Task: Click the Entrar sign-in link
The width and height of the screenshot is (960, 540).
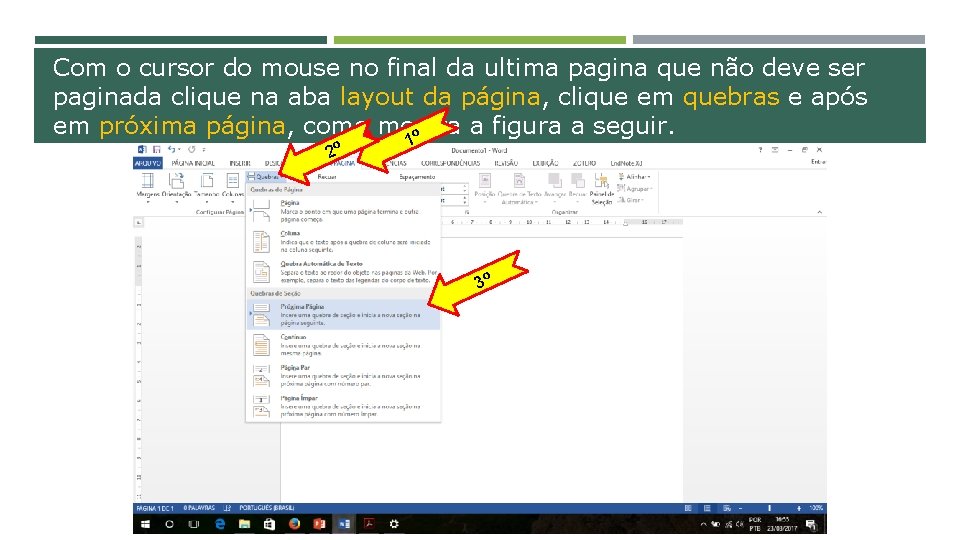Action: 818,162
